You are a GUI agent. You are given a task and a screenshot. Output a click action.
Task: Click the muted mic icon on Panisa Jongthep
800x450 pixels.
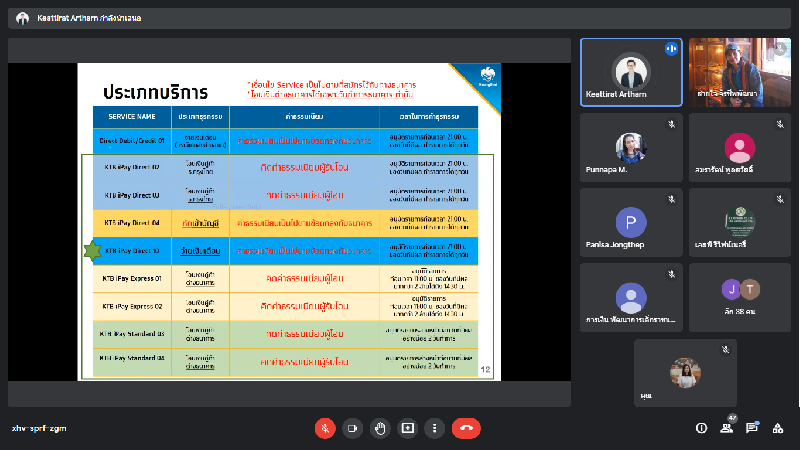[671, 198]
